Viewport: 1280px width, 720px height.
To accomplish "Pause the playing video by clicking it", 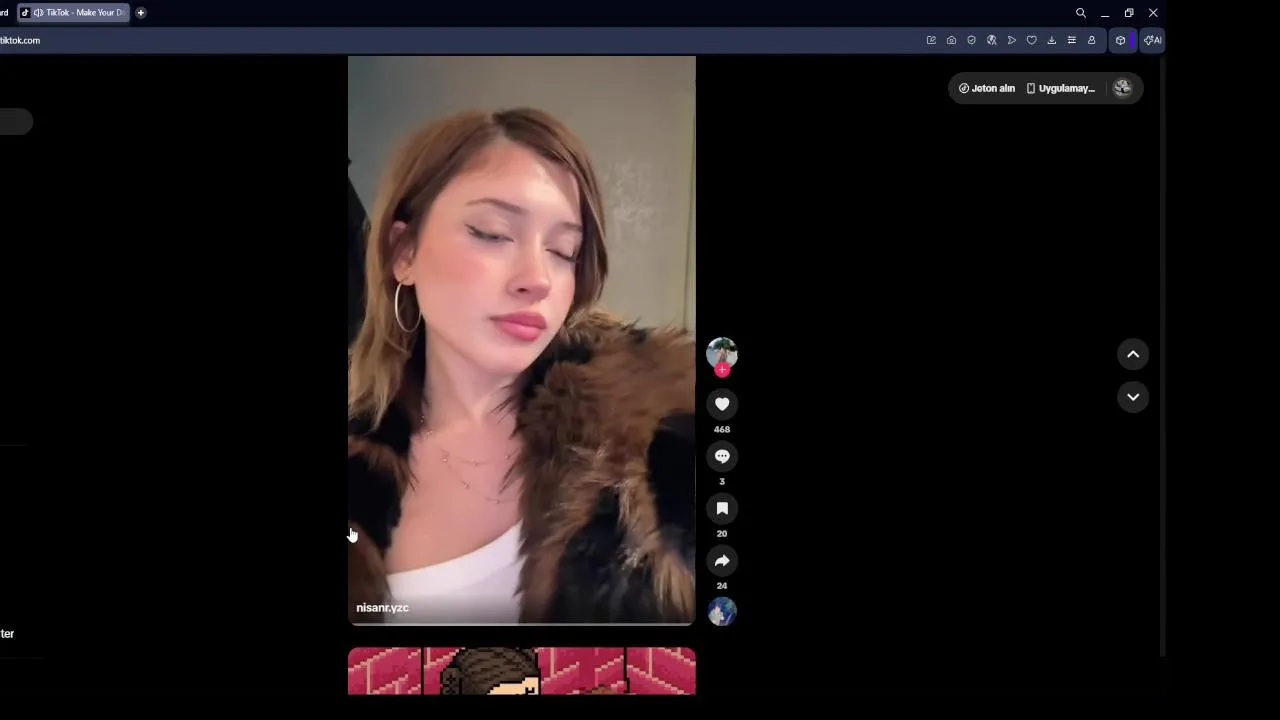I will [521, 339].
